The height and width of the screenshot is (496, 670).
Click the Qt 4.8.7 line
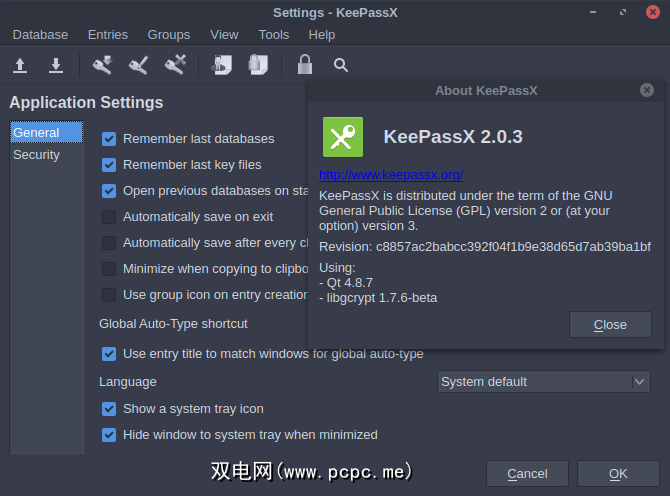pos(346,283)
